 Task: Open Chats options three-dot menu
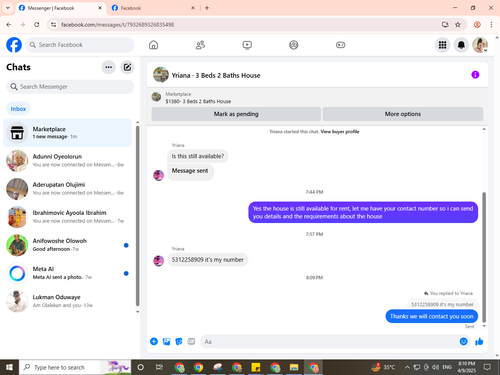[108, 67]
